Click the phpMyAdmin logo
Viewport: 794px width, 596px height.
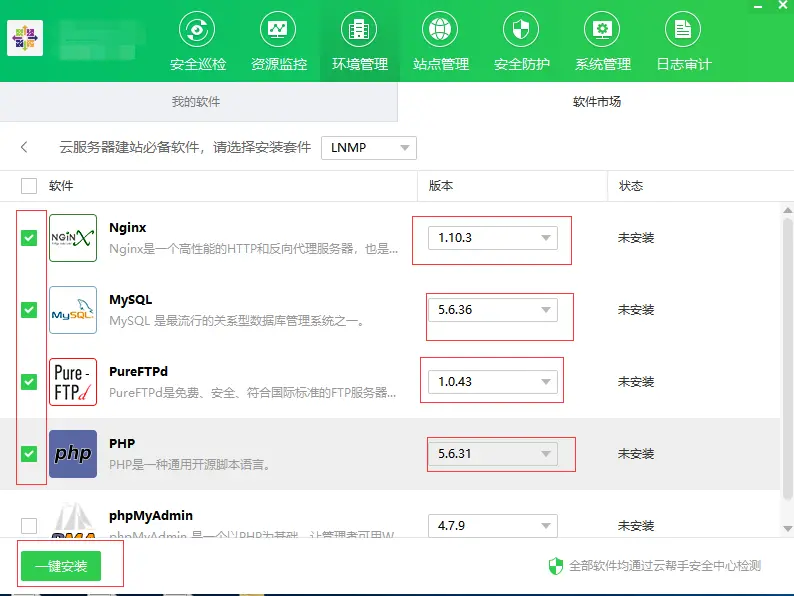pos(73,520)
